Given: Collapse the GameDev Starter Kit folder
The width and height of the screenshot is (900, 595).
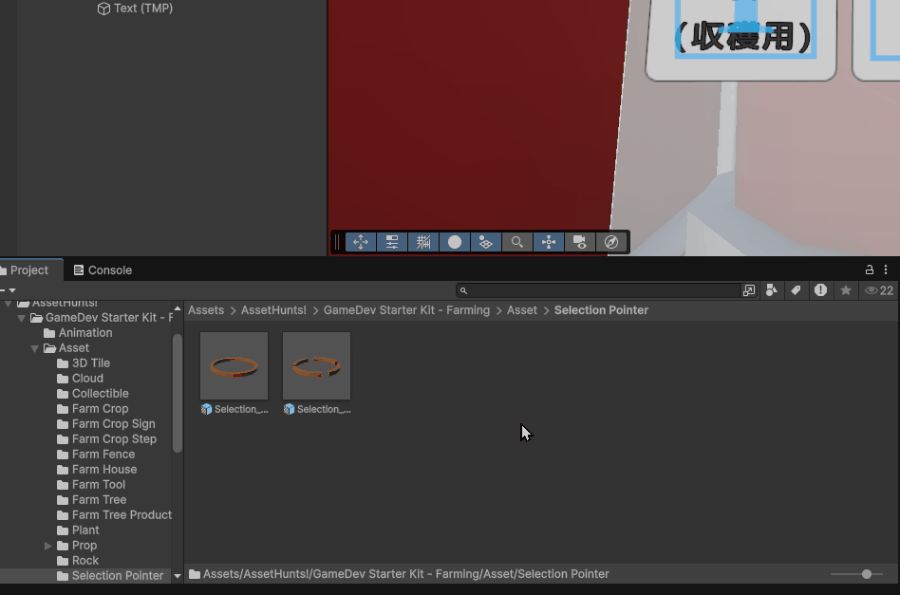Looking at the screenshot, I should pos(22,318).
